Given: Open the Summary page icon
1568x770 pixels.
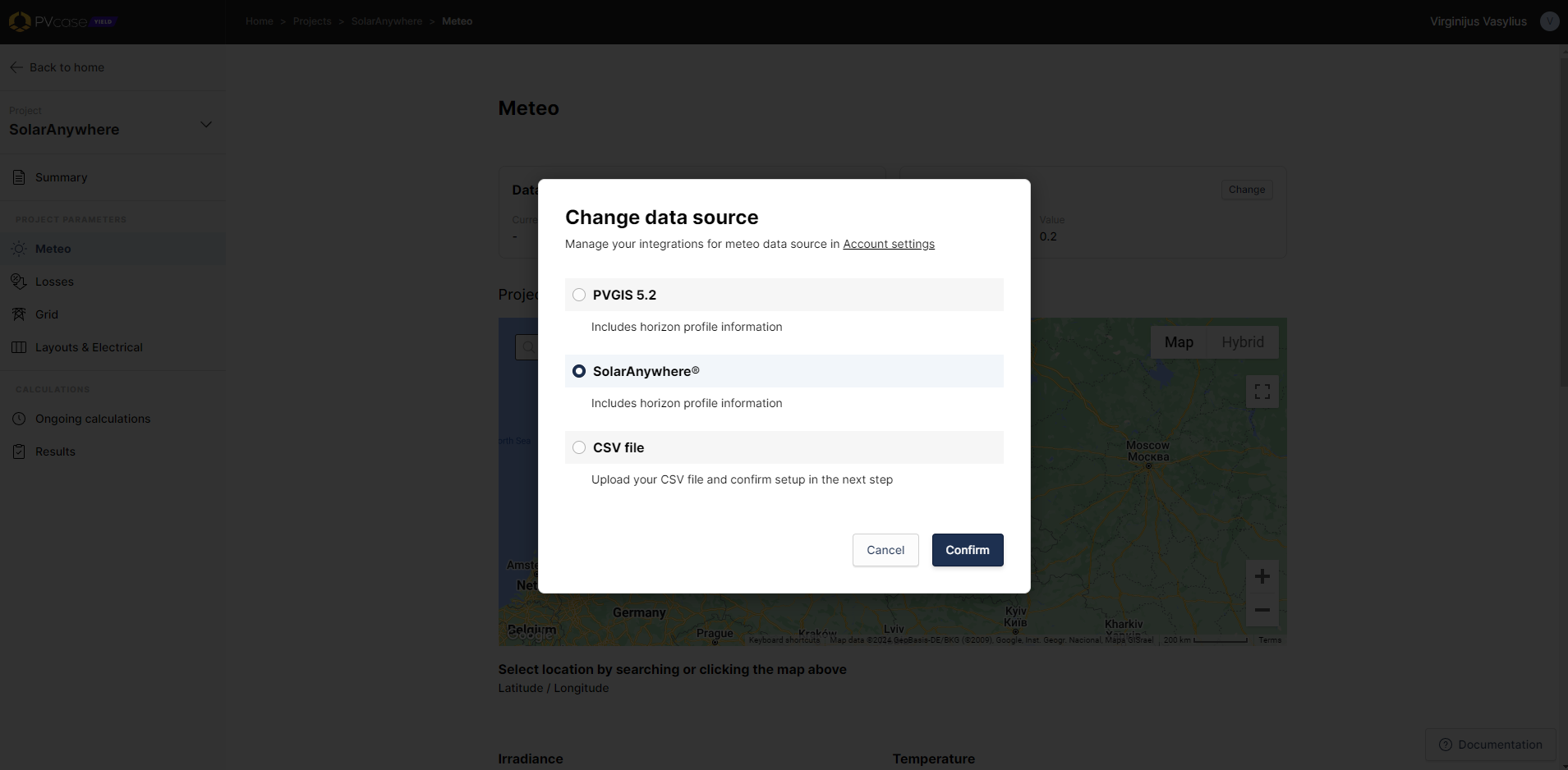Looking at the screenshot, I should [19, 177].
